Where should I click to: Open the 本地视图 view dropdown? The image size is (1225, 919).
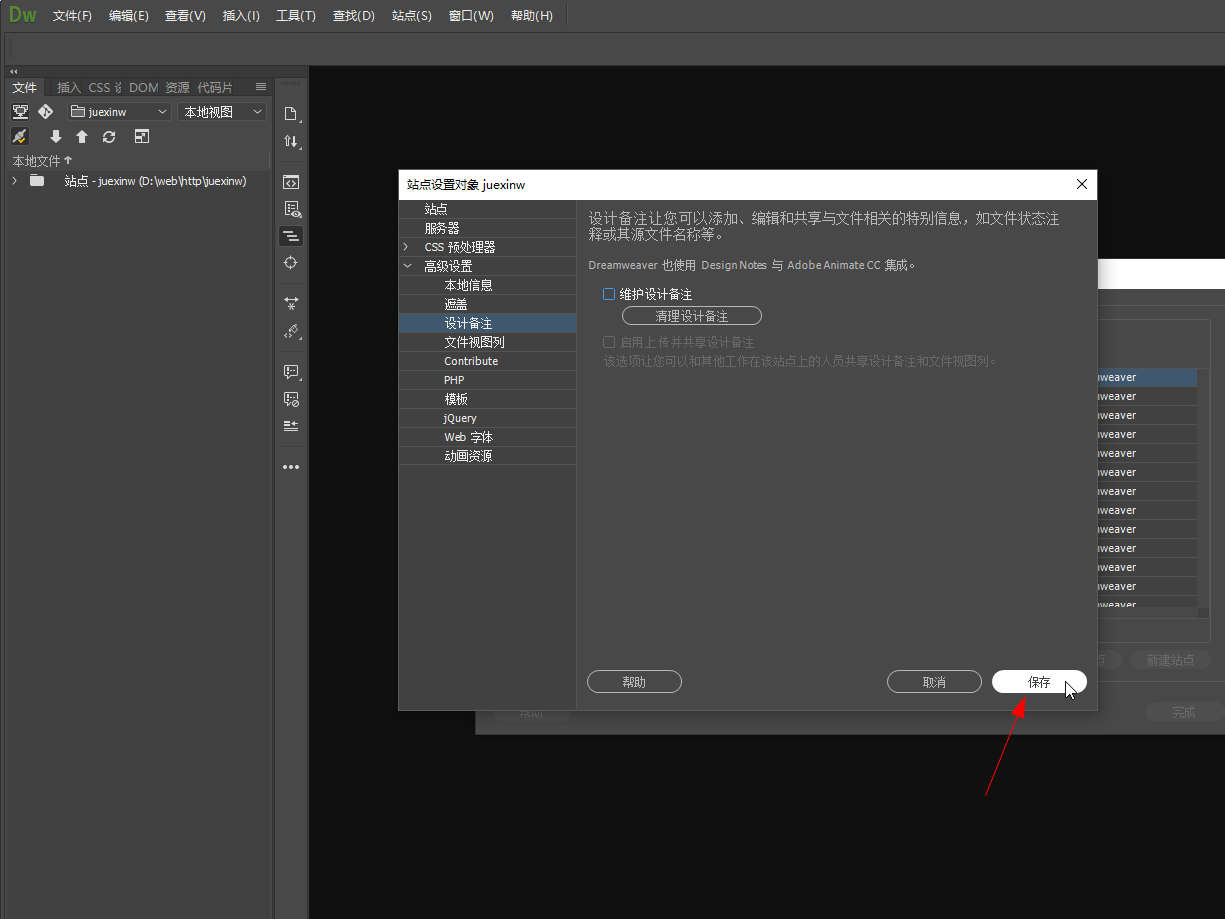tap(222, 112)
